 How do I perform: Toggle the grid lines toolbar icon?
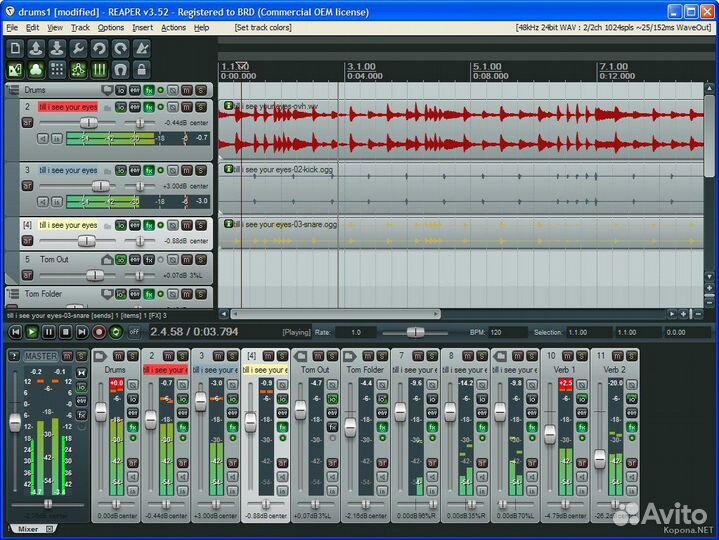(99, 70)
